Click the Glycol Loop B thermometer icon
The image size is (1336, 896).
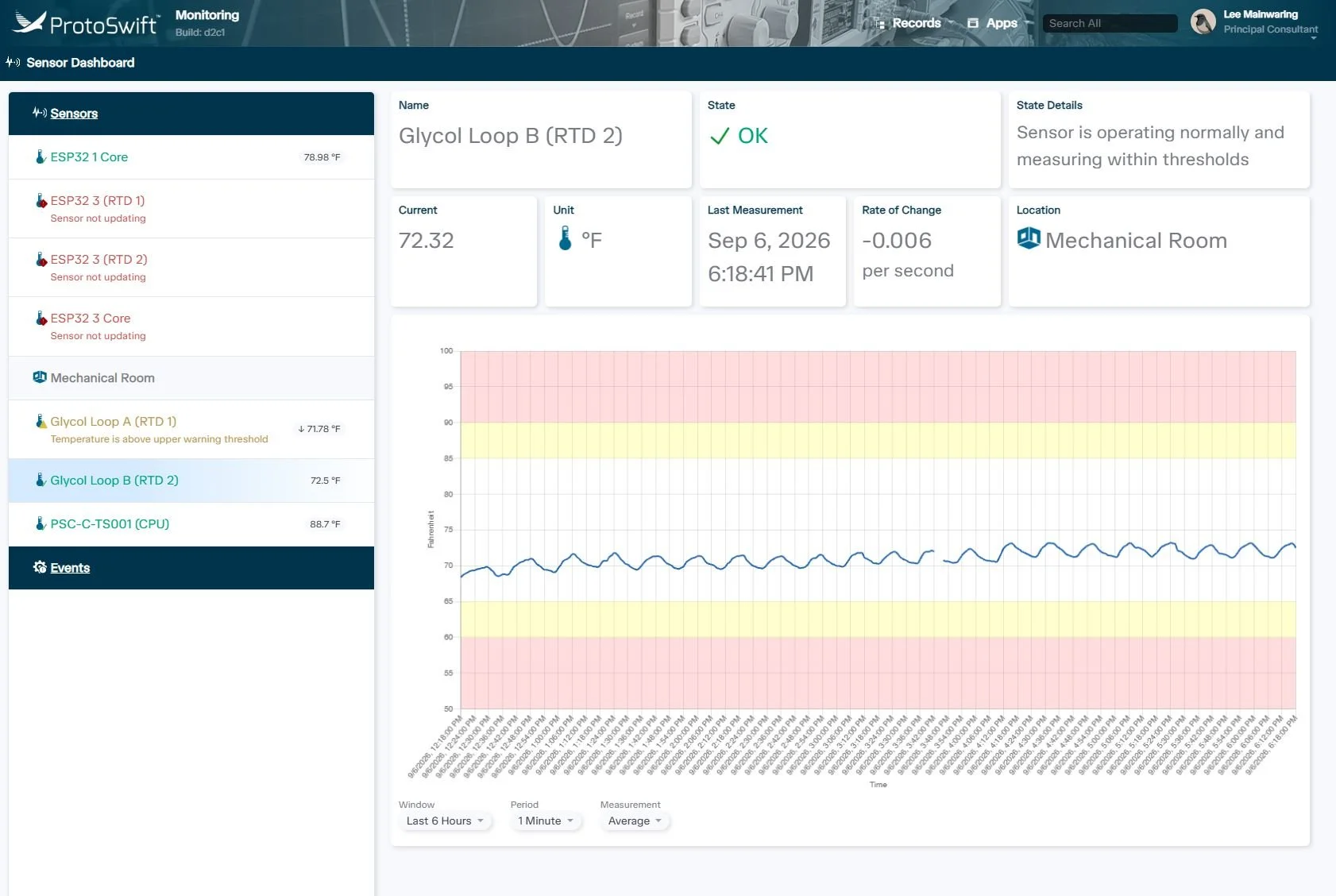(41, 480)
